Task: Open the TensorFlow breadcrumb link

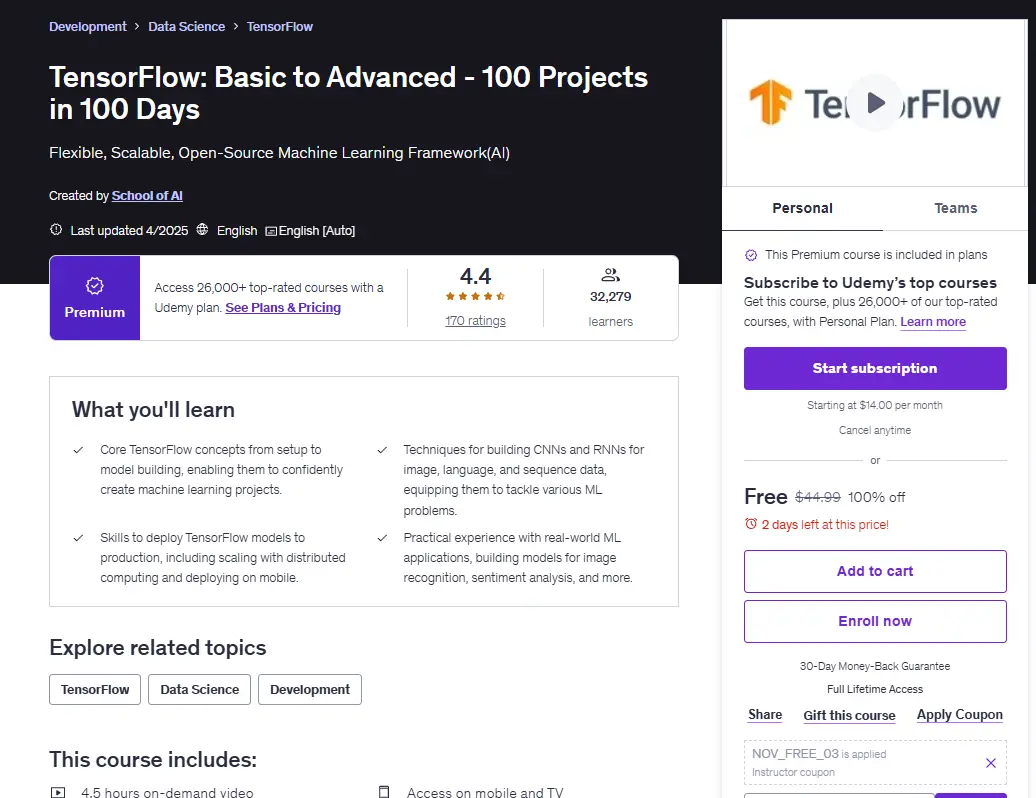Action: [x=279, y=26]
